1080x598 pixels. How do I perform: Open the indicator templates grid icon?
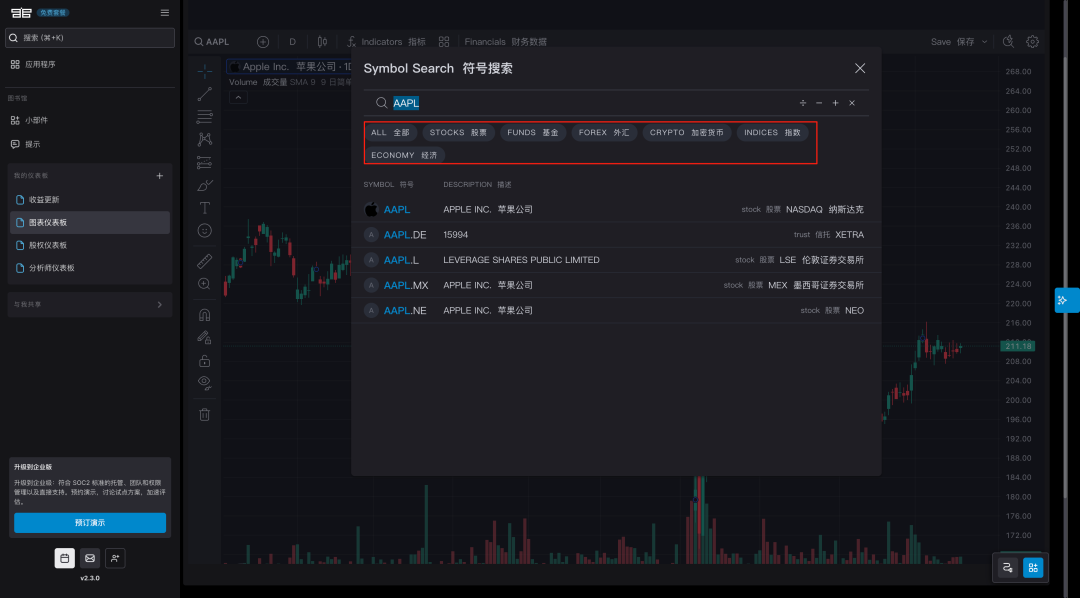point(444,42)
